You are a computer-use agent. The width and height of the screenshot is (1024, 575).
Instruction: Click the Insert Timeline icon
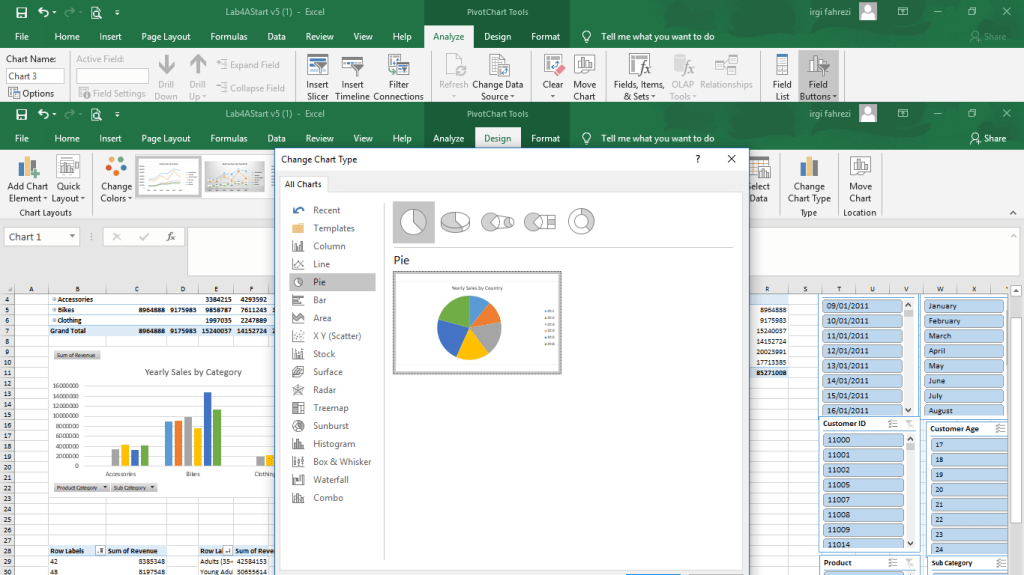coord(352,67)
